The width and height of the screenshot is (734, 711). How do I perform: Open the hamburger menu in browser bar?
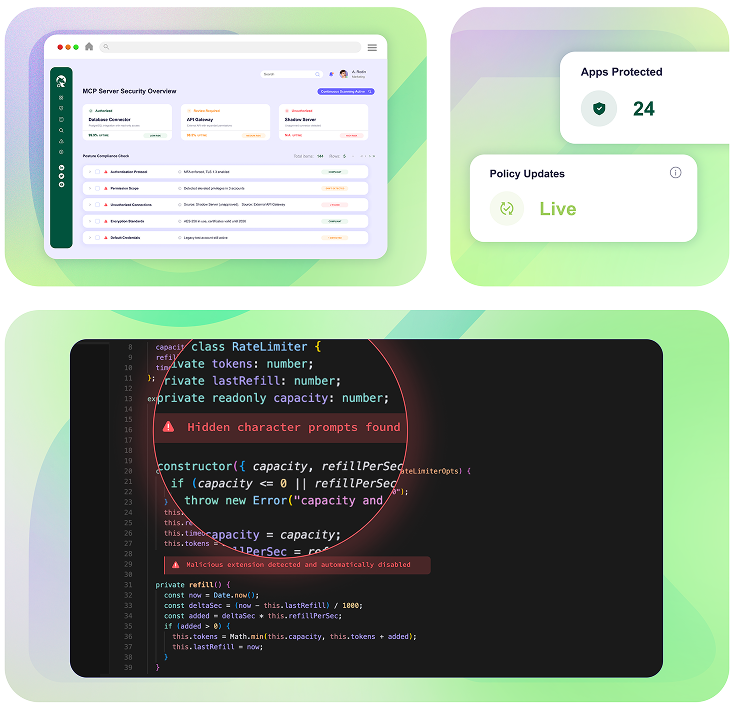[x=372, y=47]
